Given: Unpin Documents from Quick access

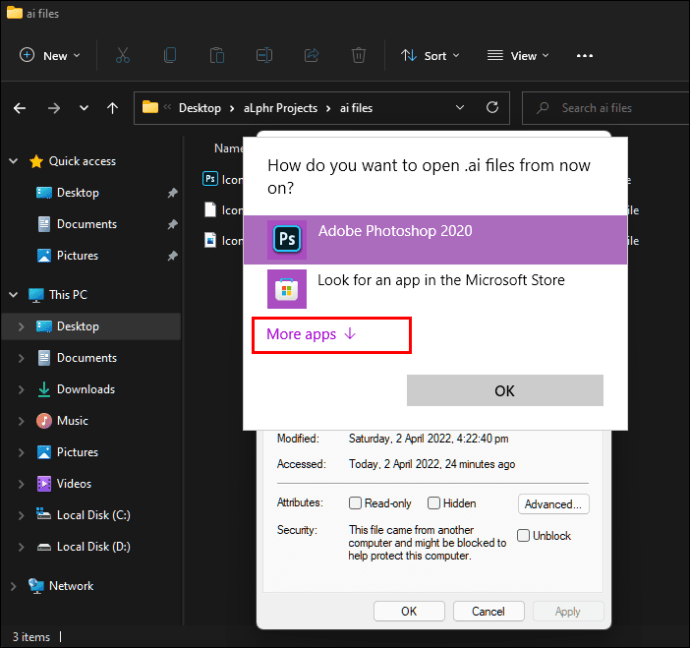Looking at the screenshot, I should tap(172, 224).
